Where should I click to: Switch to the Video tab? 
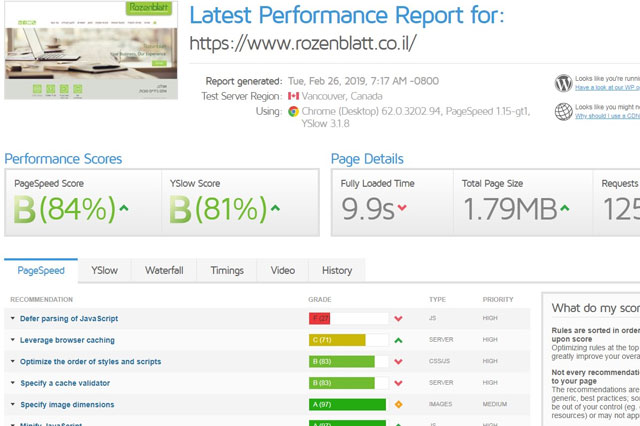(x=282, y=271)
